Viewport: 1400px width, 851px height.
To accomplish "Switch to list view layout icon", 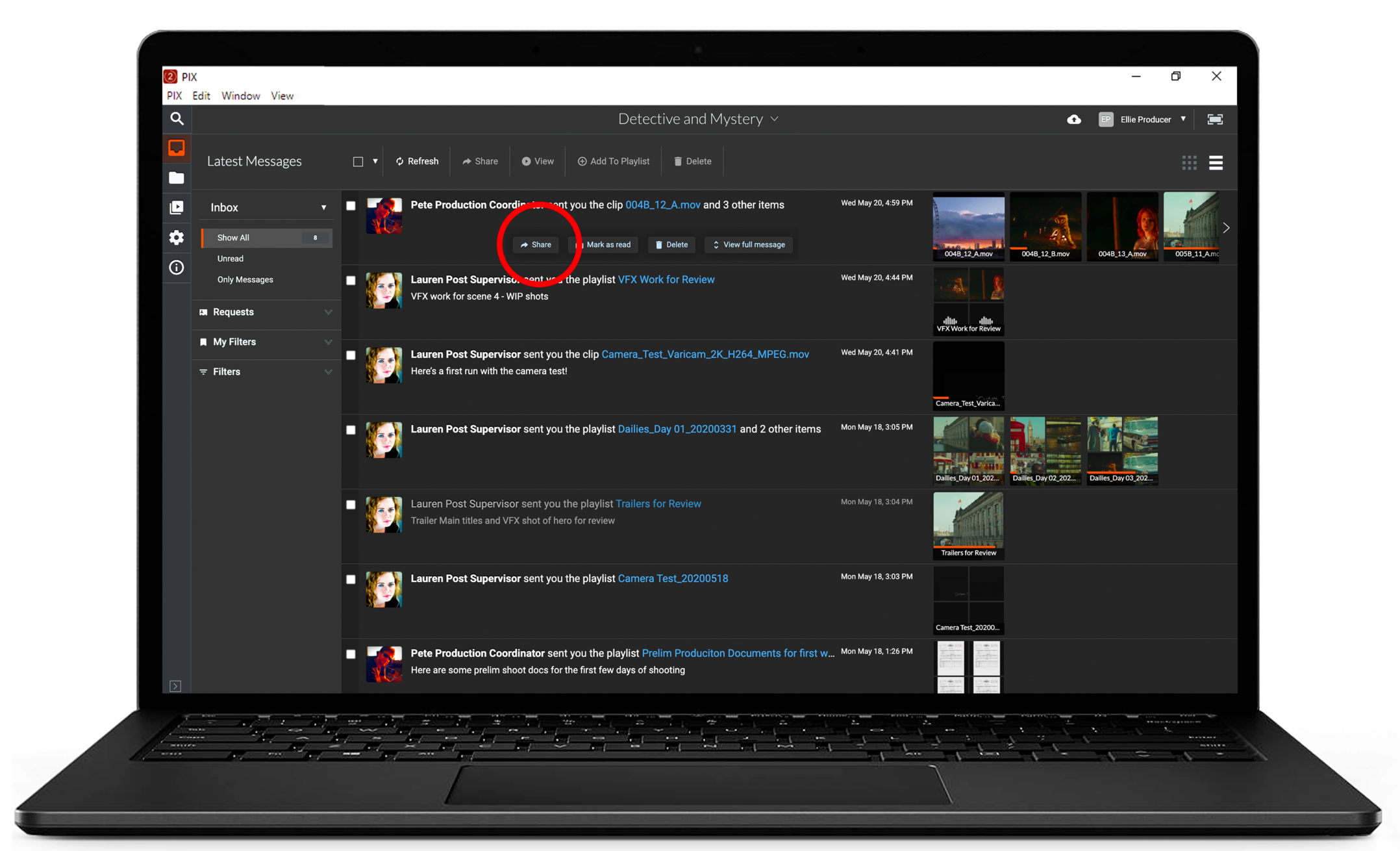I will click(1216, 162).
